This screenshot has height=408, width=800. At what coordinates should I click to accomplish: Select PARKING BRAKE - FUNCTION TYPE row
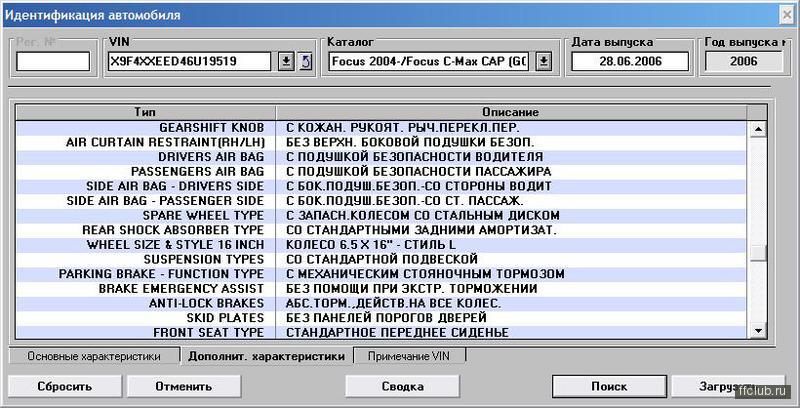381,274
